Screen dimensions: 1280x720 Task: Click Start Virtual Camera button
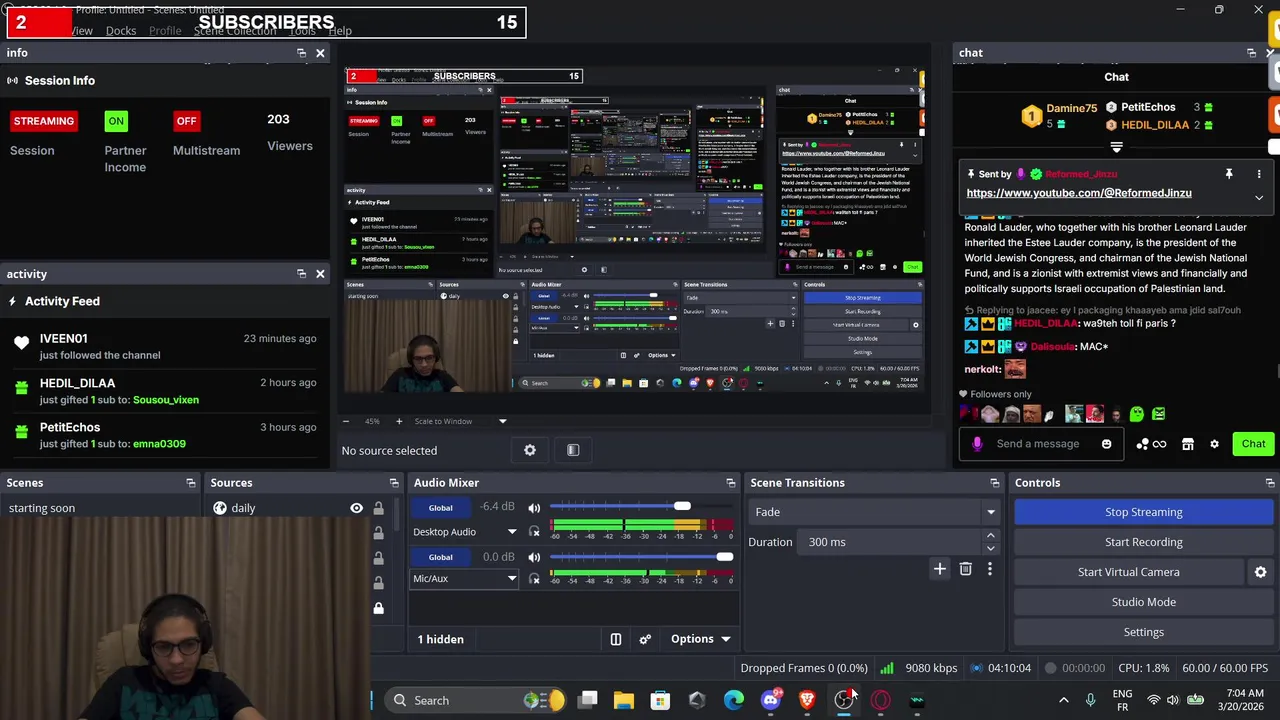pyautogui.click(x=1128, y=572)
